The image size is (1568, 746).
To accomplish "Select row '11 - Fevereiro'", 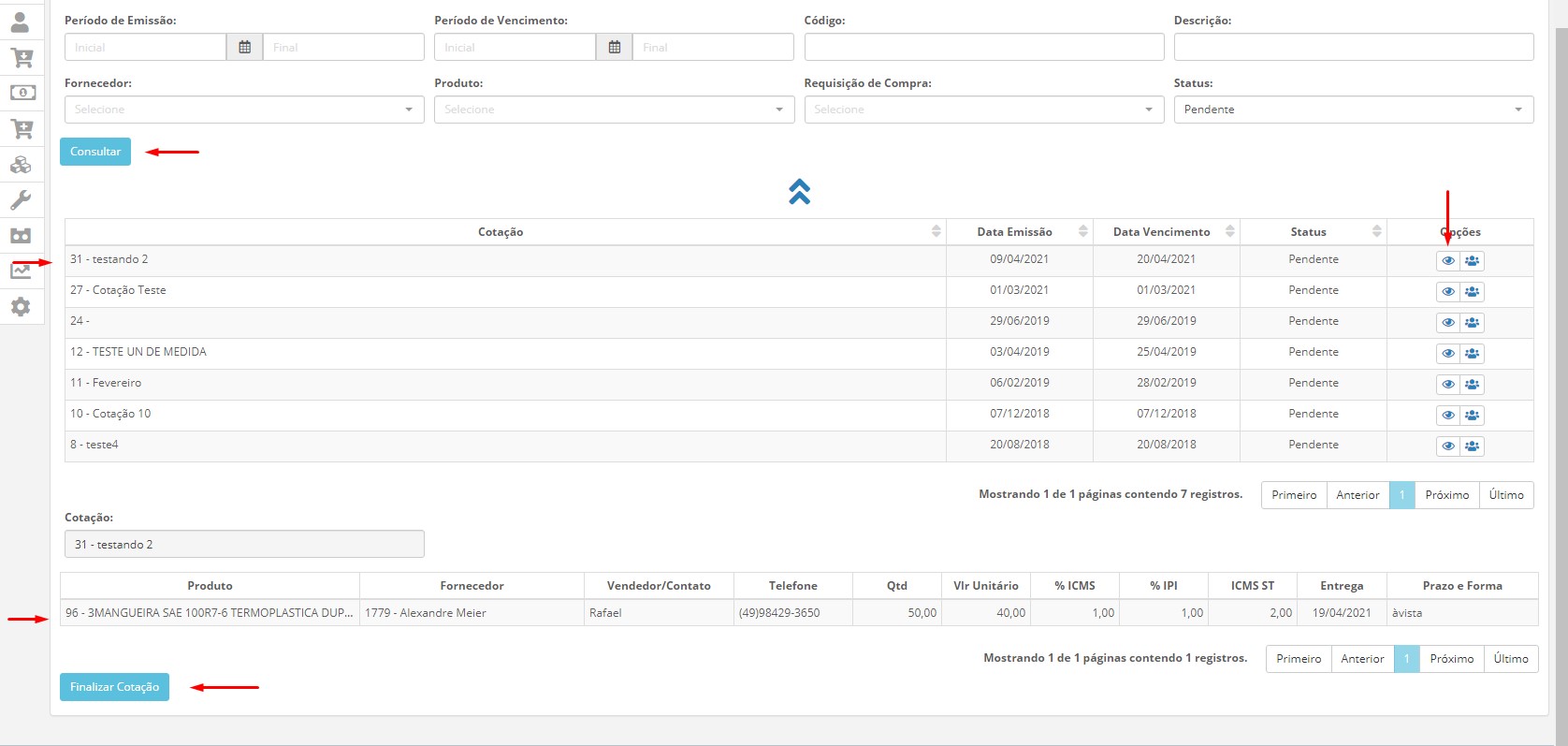I will point(799,385).
